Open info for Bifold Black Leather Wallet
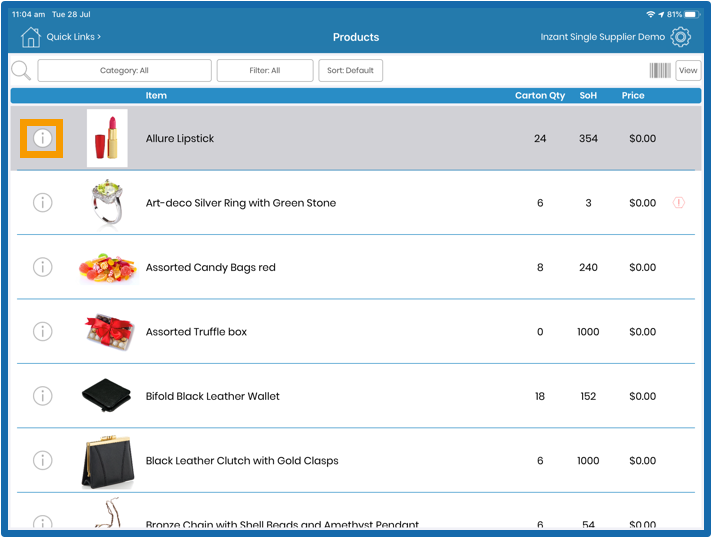This screenshot has width=712, height=537. (42, 396)
